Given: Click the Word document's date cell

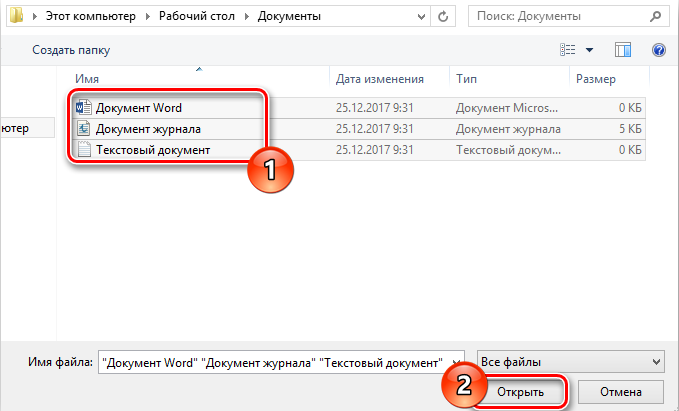Looking at the screenshot, I should pyautogui.click(x=375, y=108).
